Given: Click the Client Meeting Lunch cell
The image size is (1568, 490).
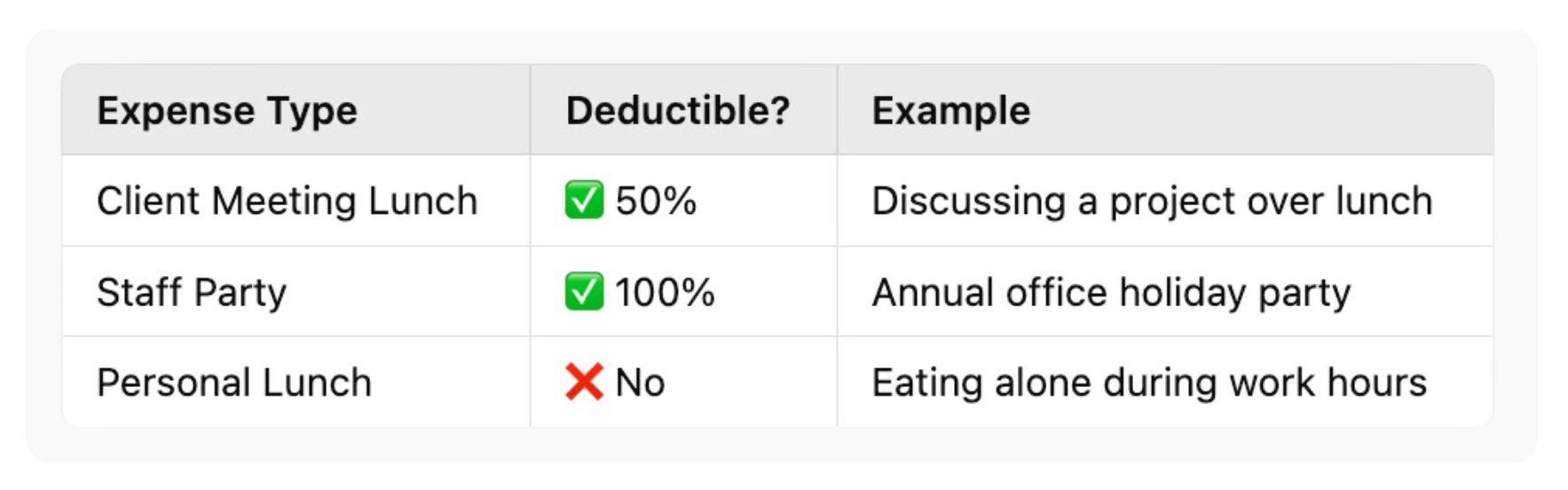Looking at the screenshot, I should 287,202.
